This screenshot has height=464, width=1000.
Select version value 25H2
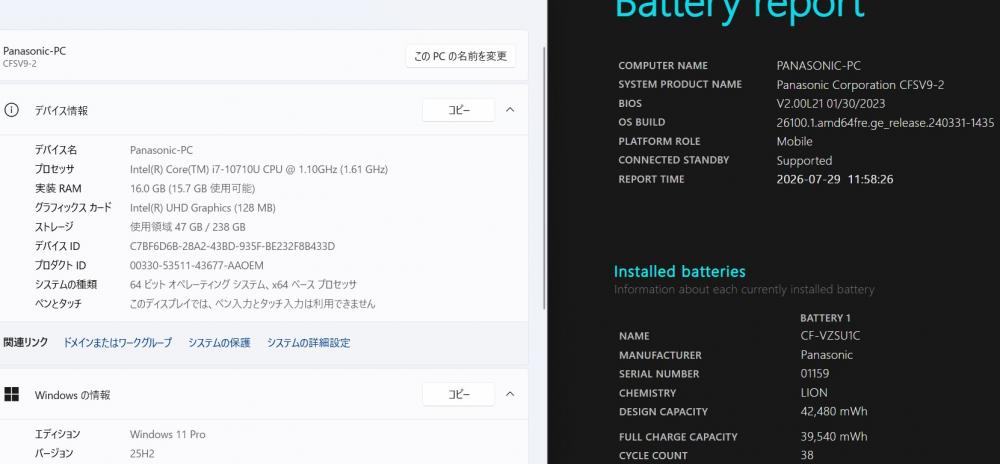click(x=142, y=454)
